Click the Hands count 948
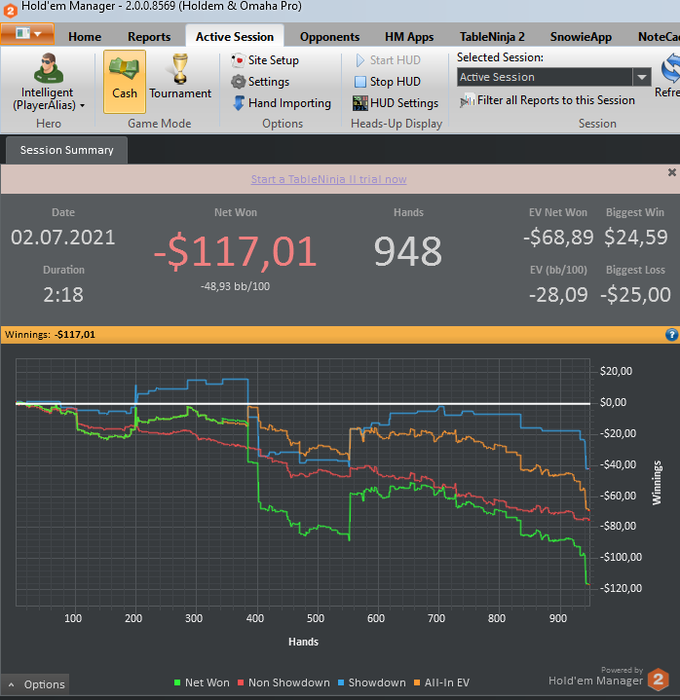 click(x=408, y=251)
